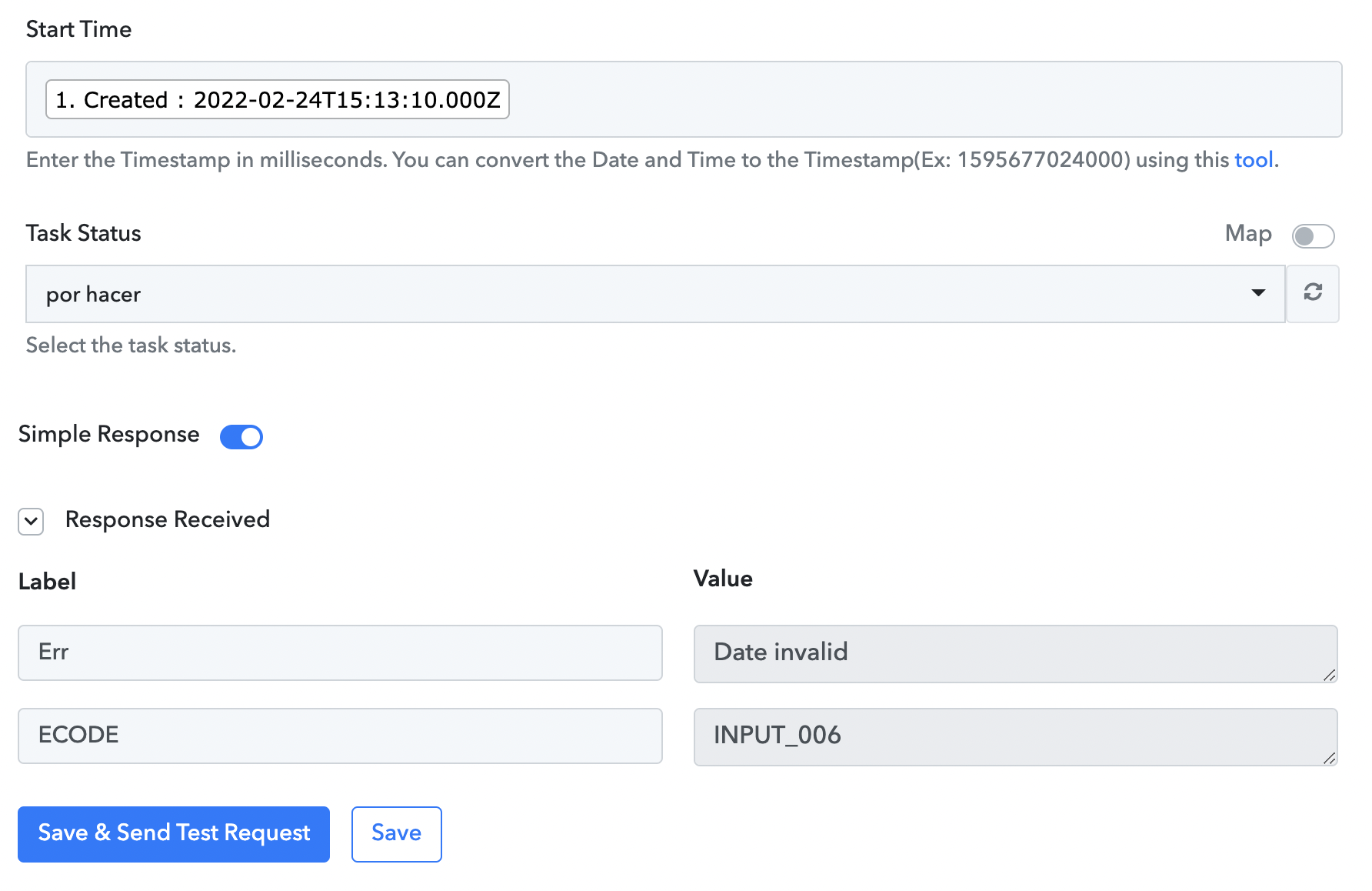The width and height of the screenshot is (1372, 891).
Task: Click the INPUT_006 value box
Action: pyautogui.click(x=1015, y=736)
